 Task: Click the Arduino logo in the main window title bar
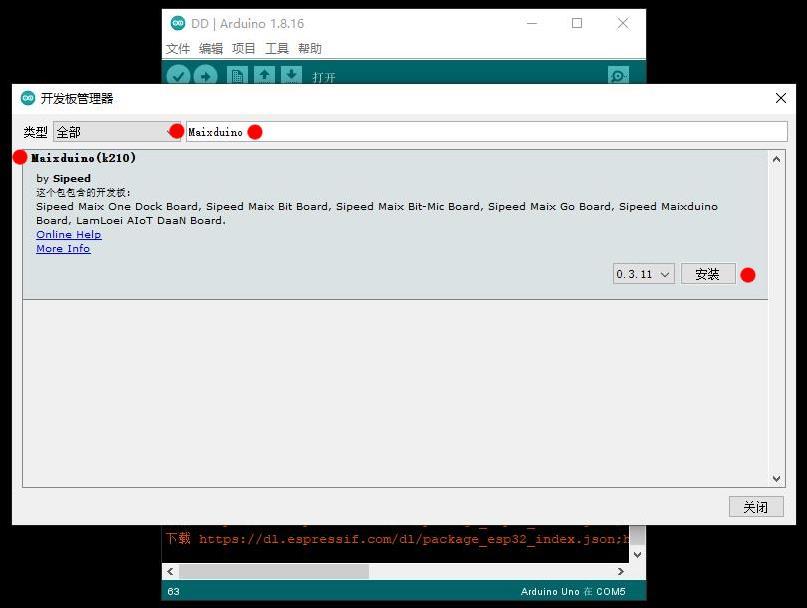click(x=178, y=23)
